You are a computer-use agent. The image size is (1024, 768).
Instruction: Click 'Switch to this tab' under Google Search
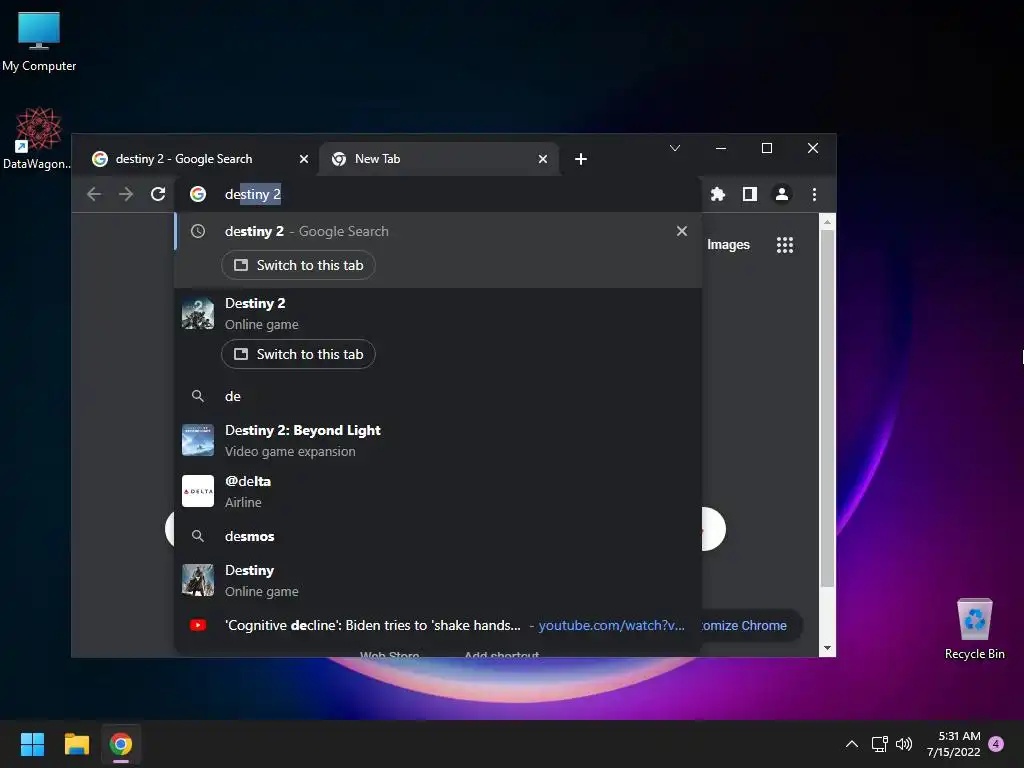(x=298, y=265)
